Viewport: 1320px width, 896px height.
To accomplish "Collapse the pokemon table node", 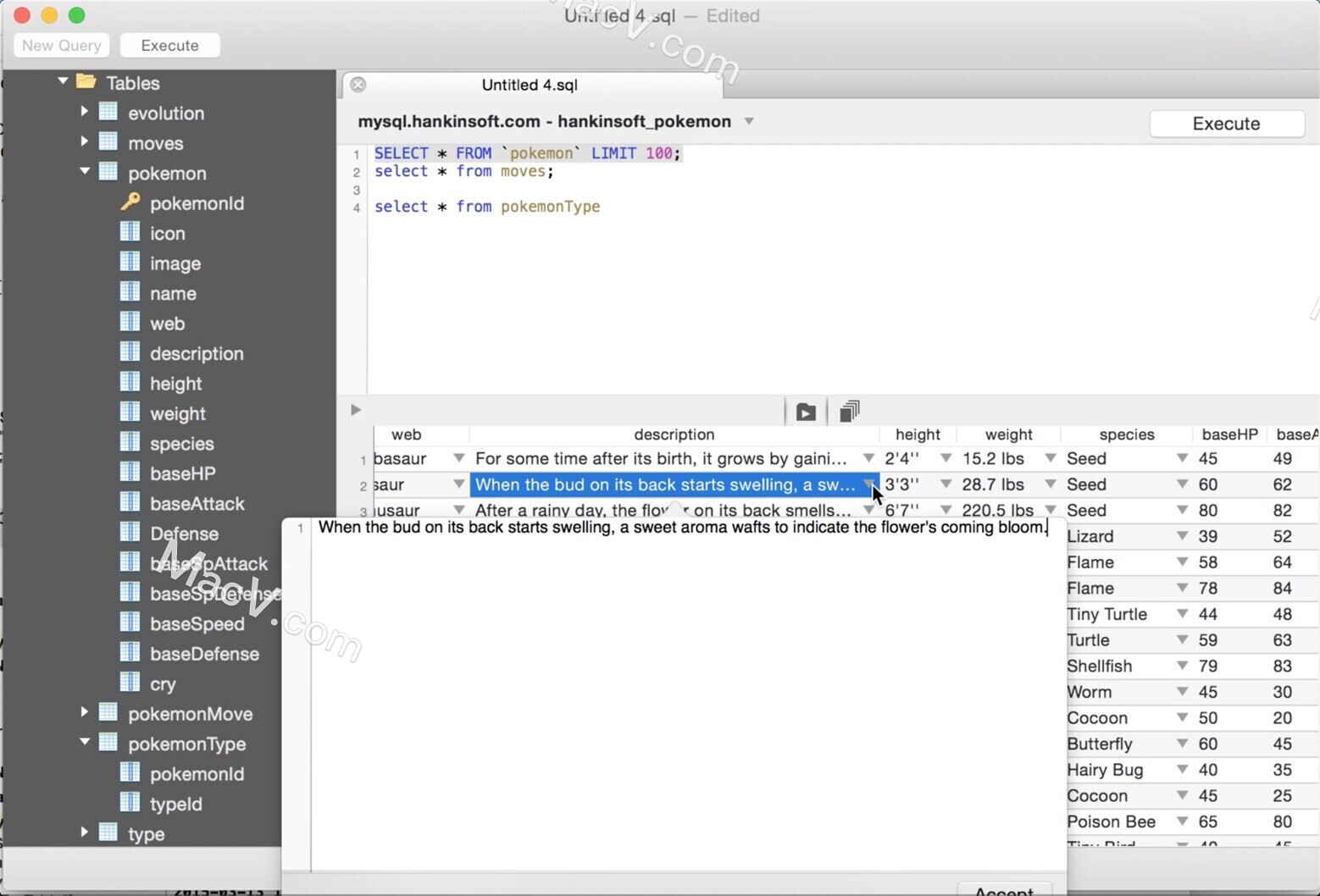I will 84,172.
